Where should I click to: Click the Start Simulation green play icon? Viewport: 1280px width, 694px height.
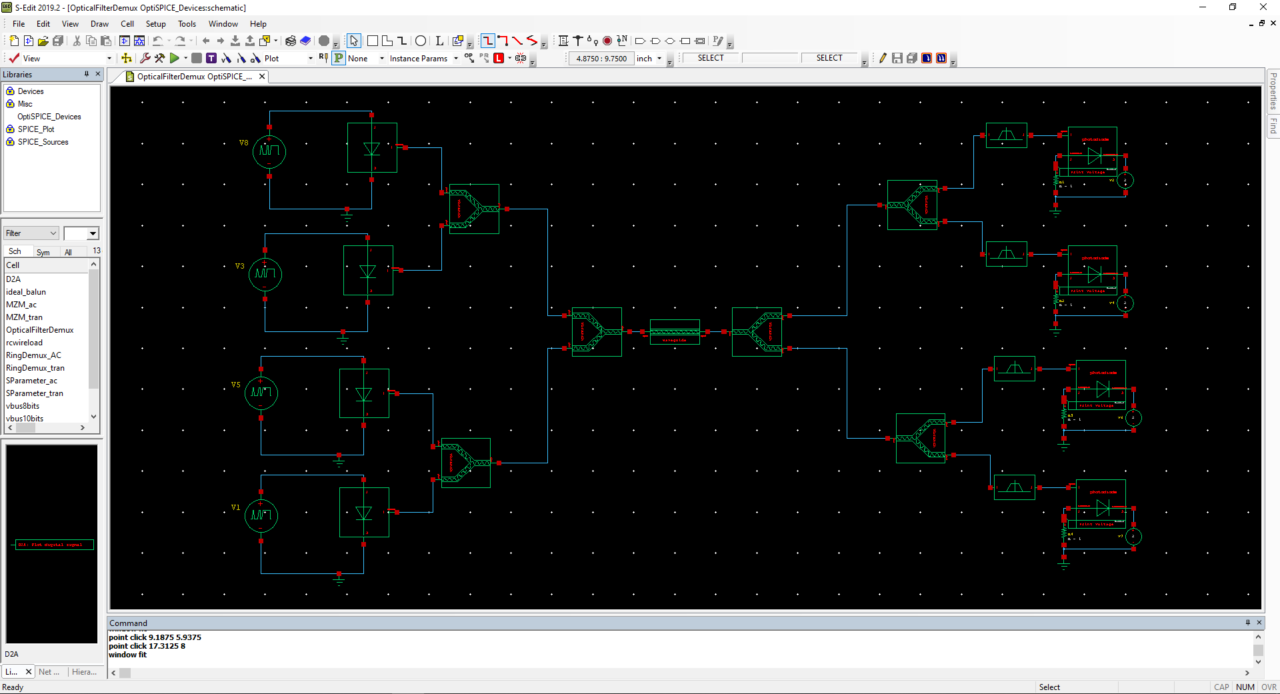tap(175, 59)
